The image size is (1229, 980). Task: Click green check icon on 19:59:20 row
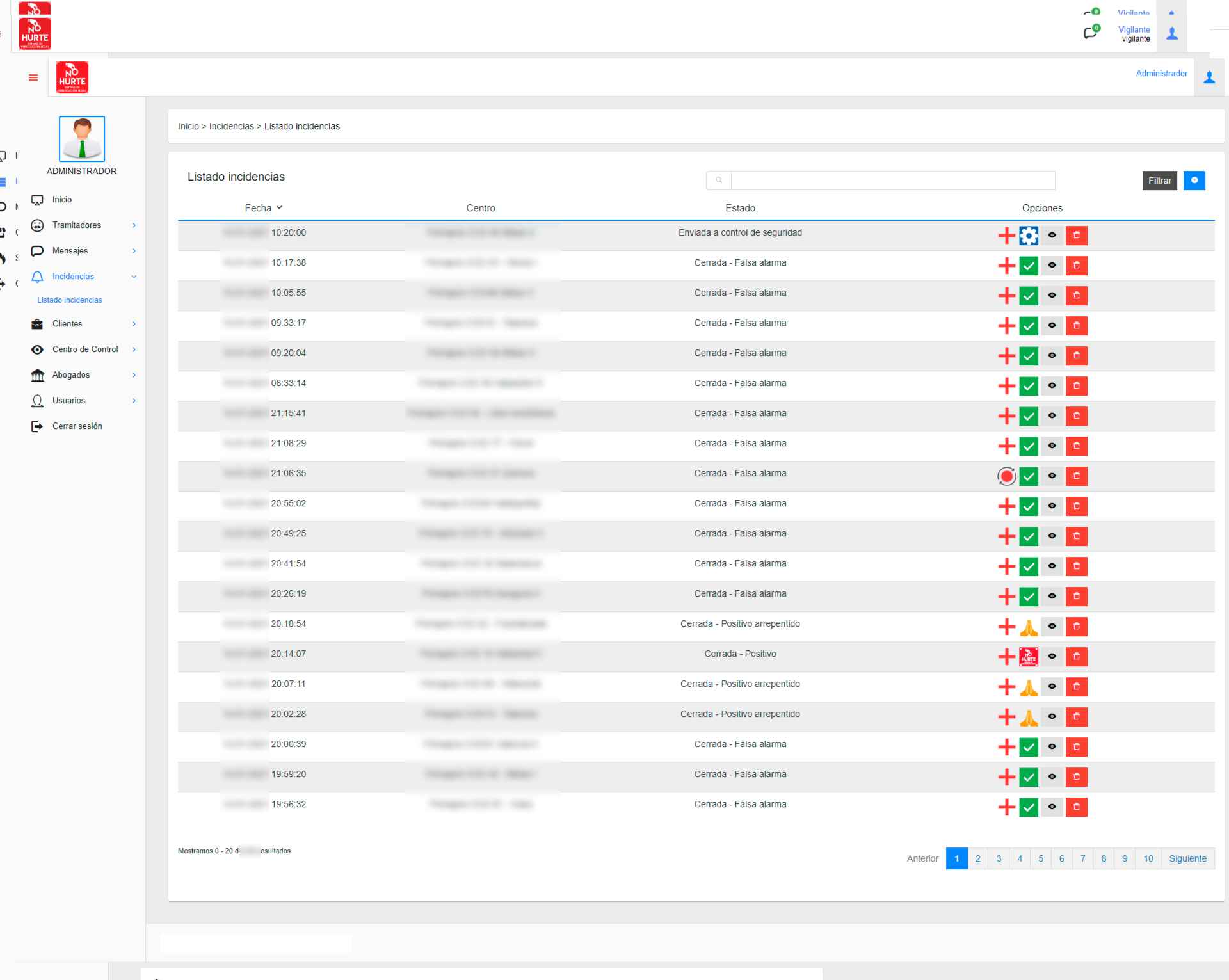click(1029, 777)
